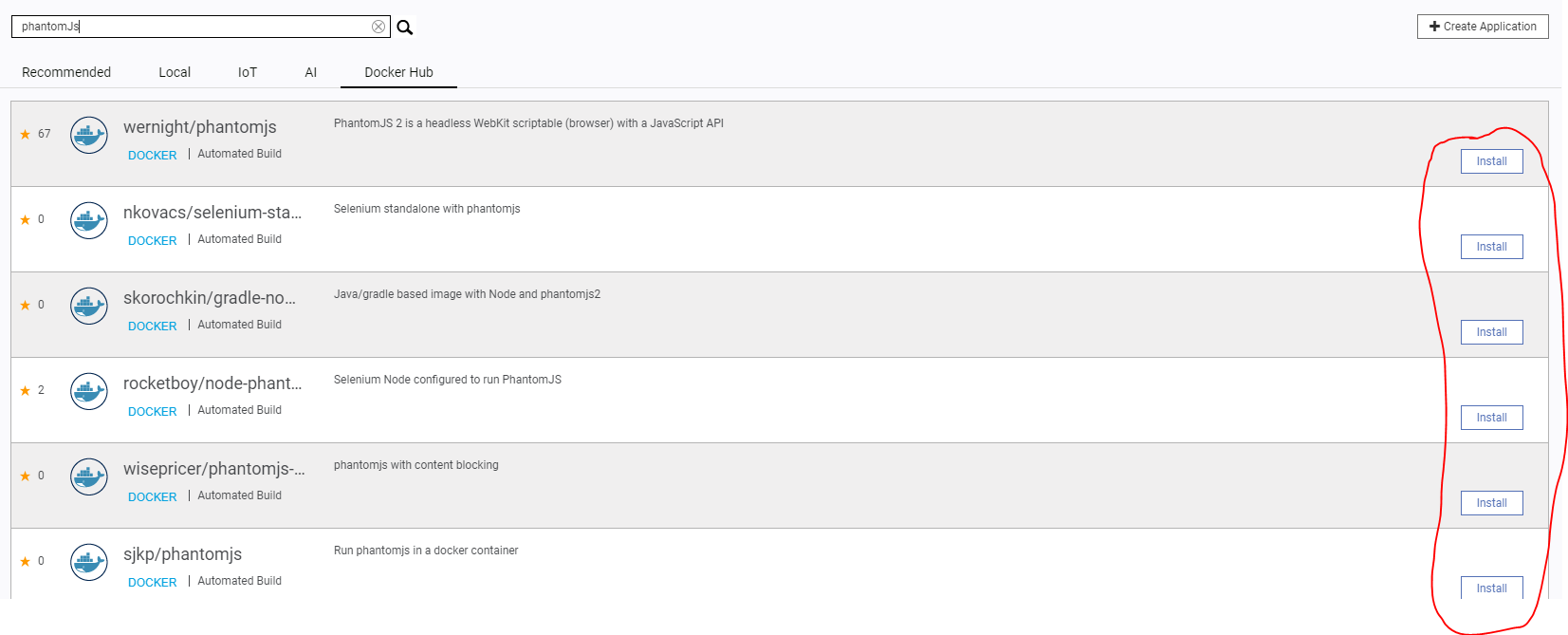Select the Docker Hub tab
Image resolution: width=1568 pixels, height=635 pixels.
398,72
